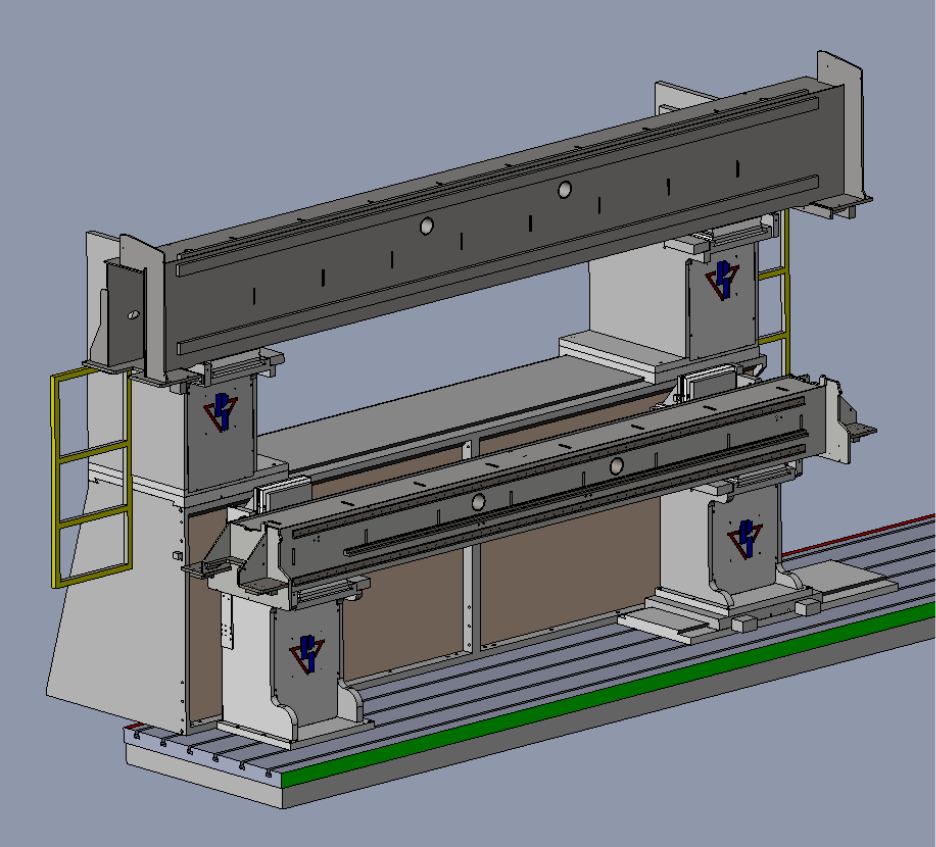Image resolution: width=936 pixels, height=847 pixels.
Task: Select the logo on the upper-right column
Action: click(x=721, y=280)
